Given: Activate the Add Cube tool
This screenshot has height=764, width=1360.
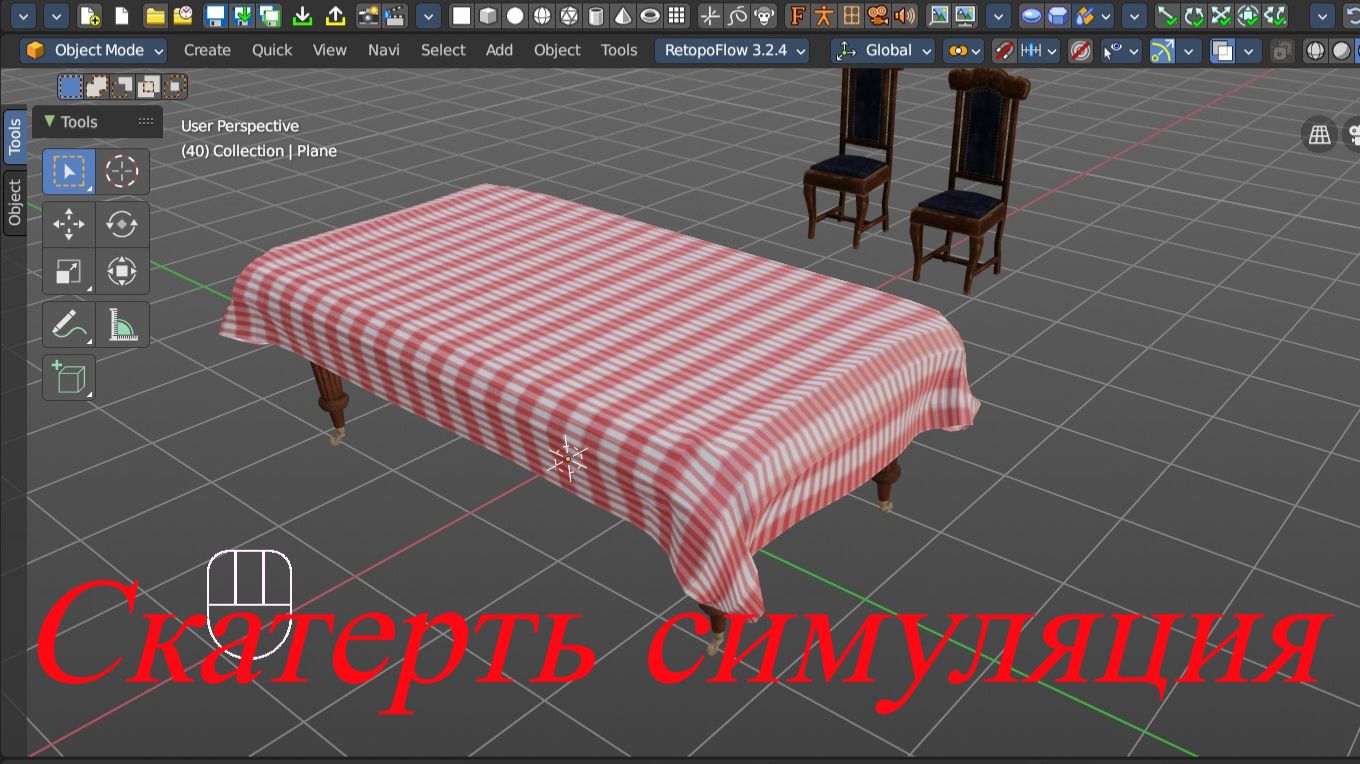Looking at the screenshot, I should tap(68, 377).
